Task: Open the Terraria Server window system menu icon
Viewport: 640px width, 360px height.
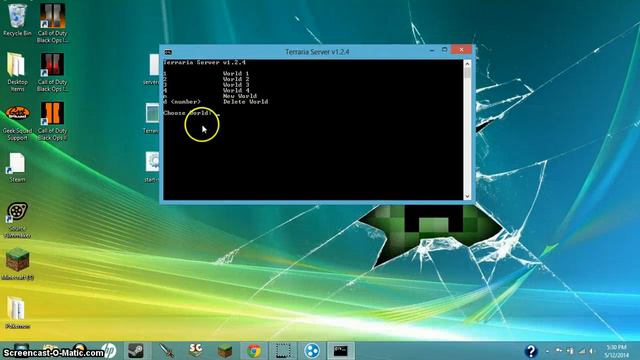Action: [x=168, y=52]
